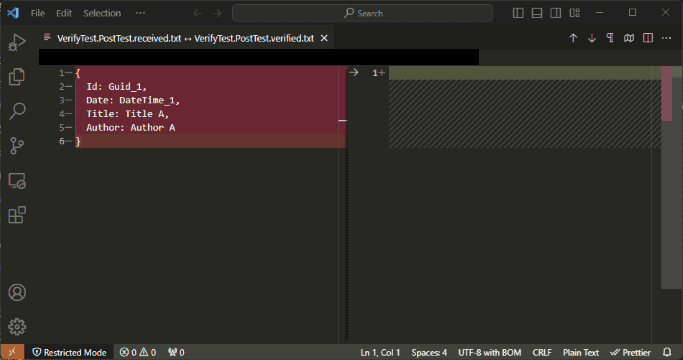
Task: Open Source Control view
Action: click(17, 146)
